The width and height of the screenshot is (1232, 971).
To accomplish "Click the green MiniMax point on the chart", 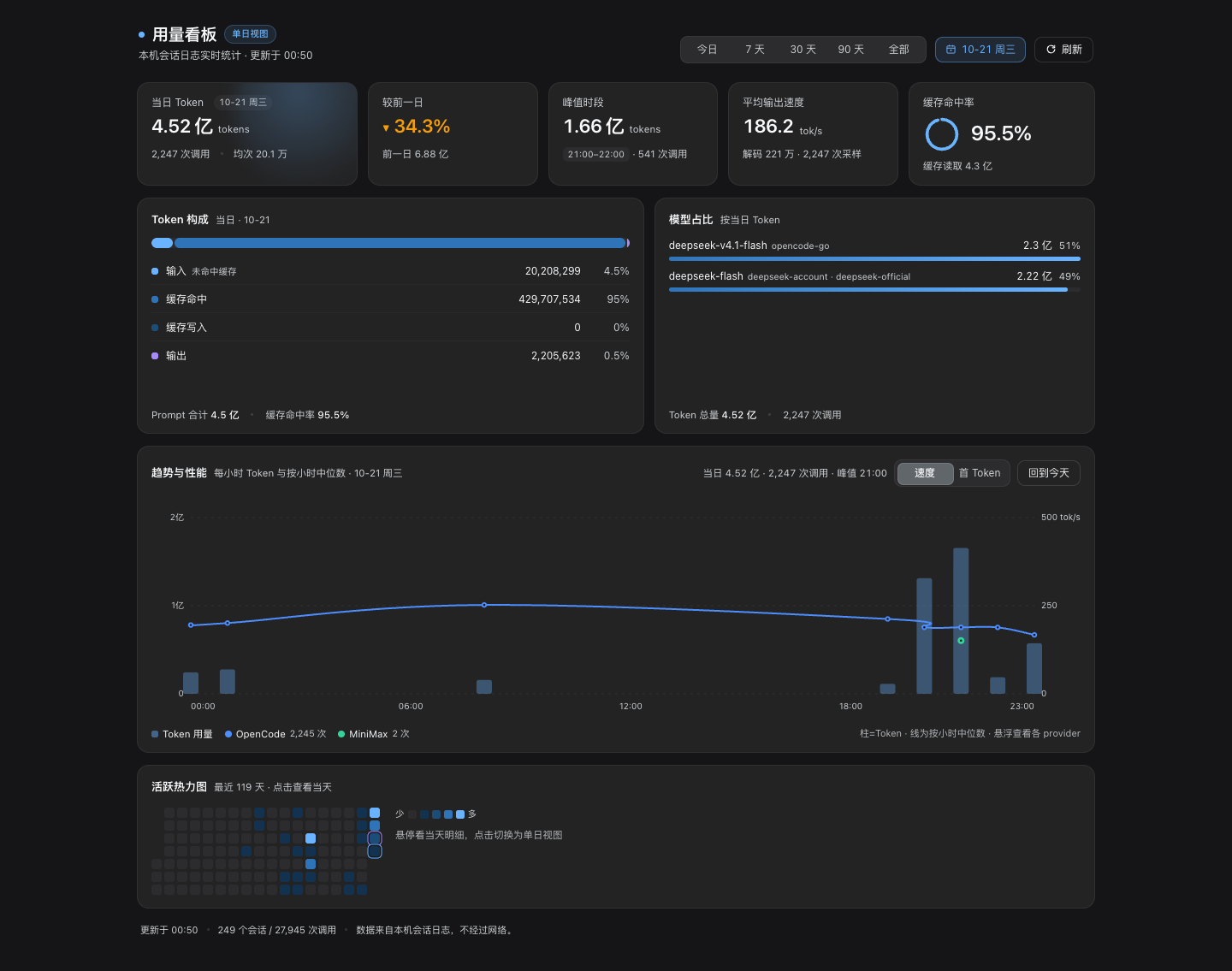I will coord(961,641).
